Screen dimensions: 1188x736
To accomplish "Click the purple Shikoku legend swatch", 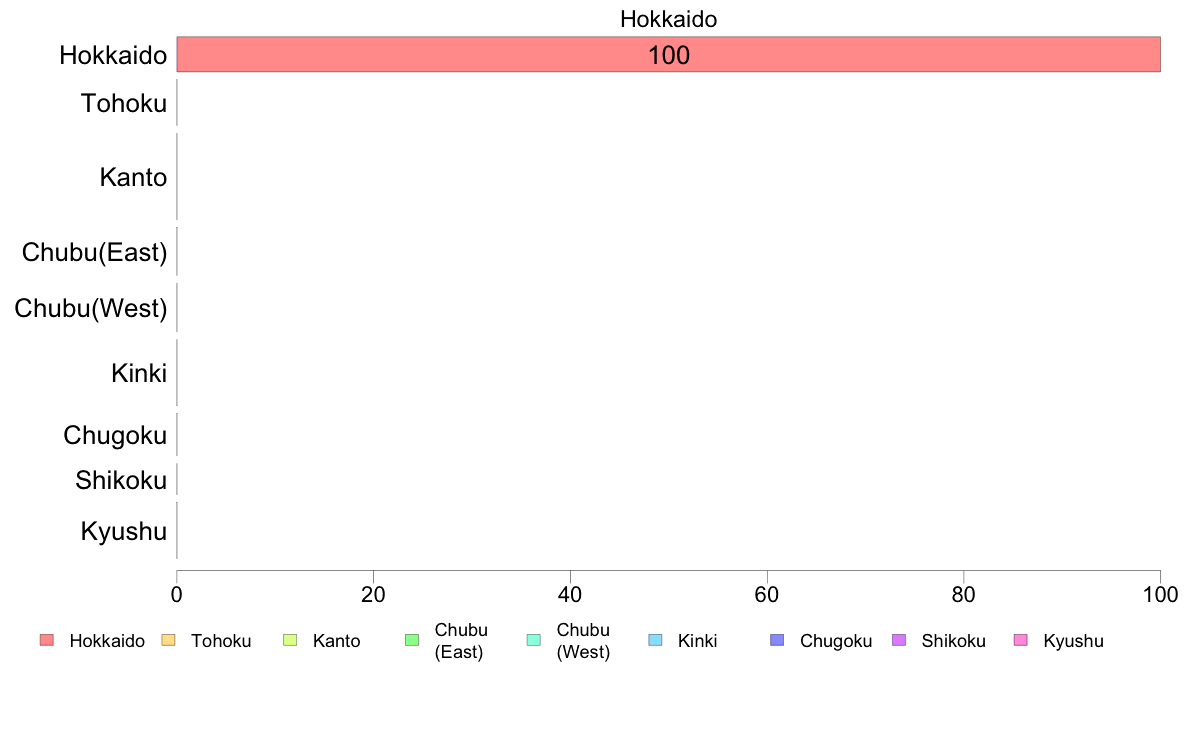I will pyautogui.click(x=898, y=640).
